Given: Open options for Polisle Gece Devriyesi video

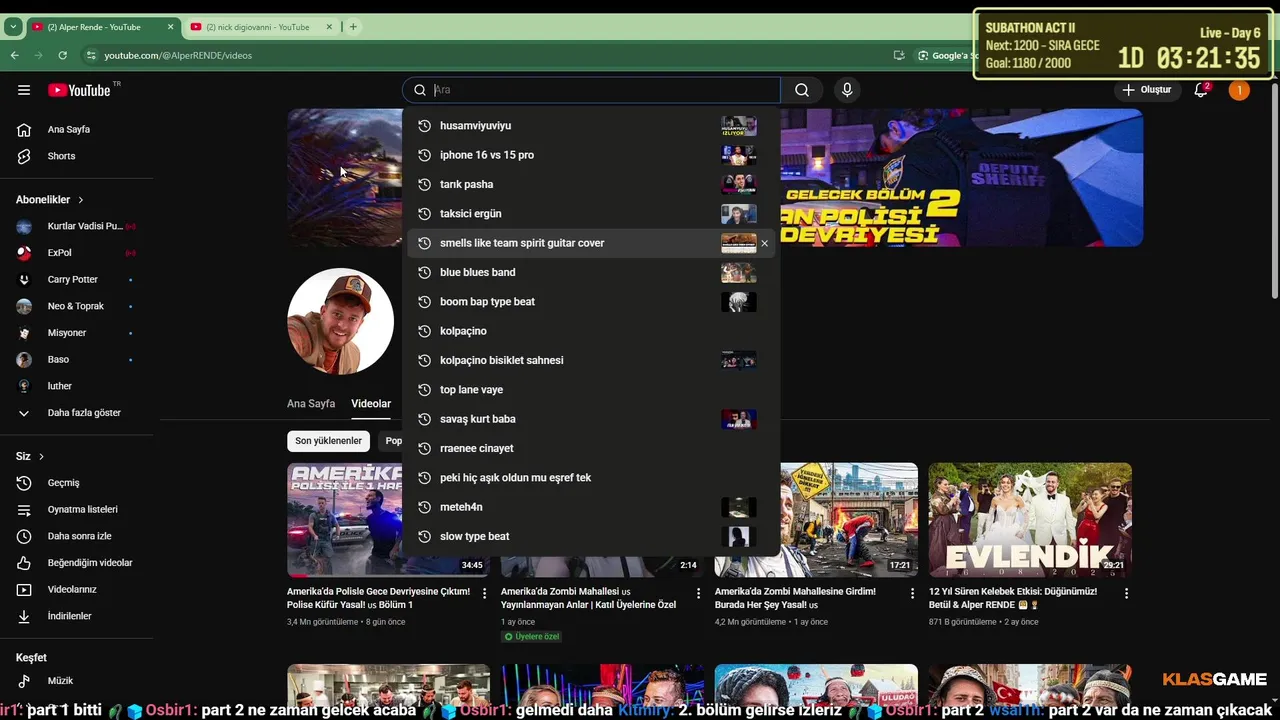Looking at the screenshot, I should 485,593.
